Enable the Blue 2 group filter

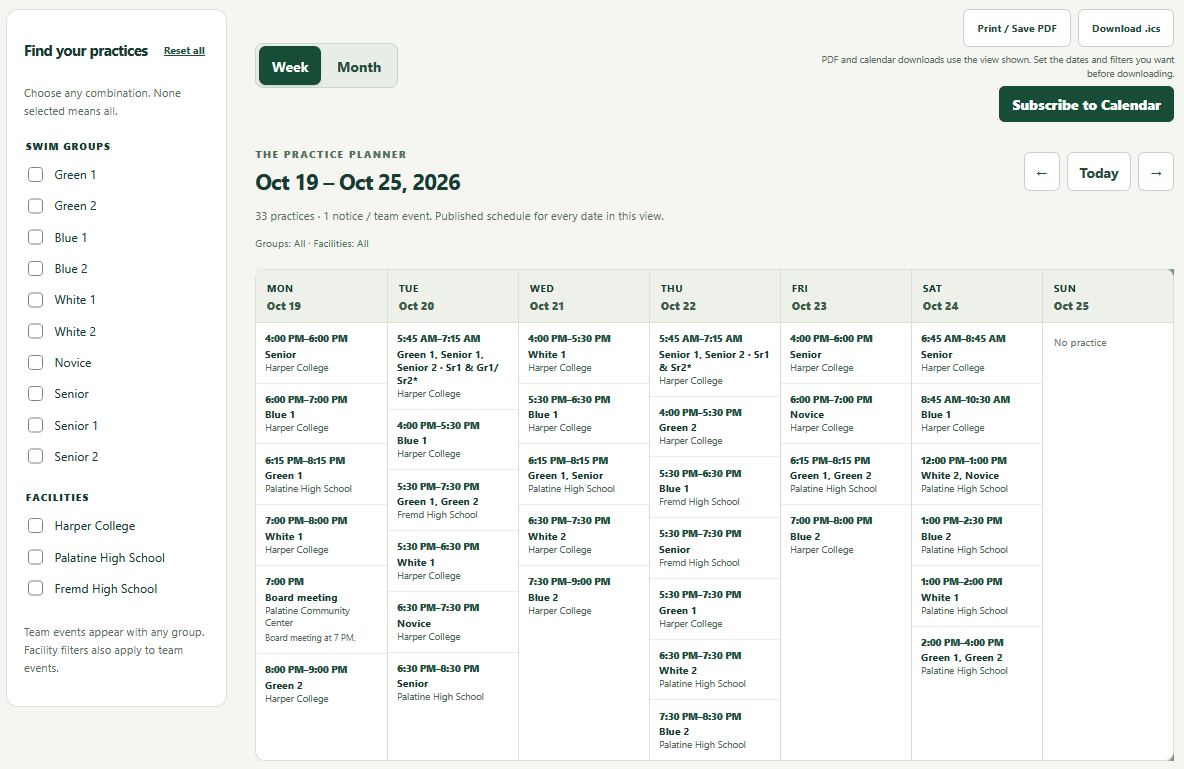tap(35, 268)
